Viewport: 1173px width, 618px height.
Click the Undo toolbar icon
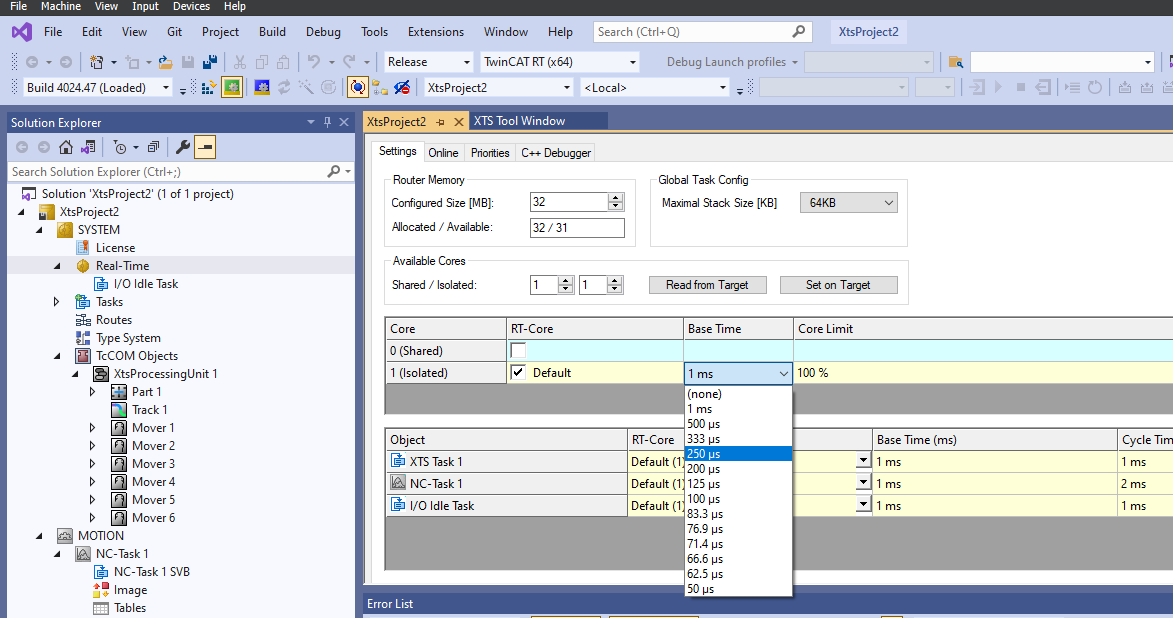(x=313, y=62)
